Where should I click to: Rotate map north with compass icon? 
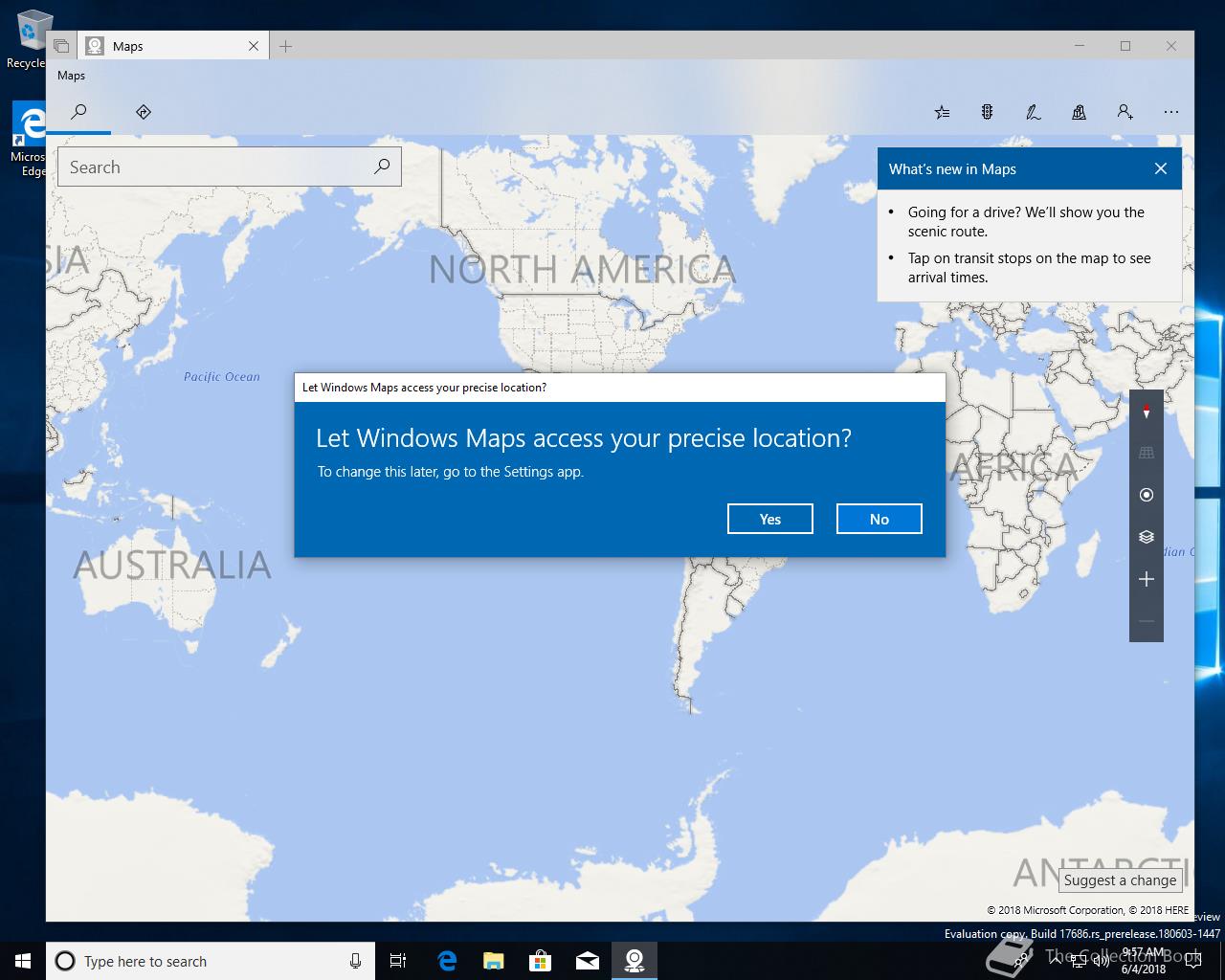pyautogui.click(x=1147, y=411)
